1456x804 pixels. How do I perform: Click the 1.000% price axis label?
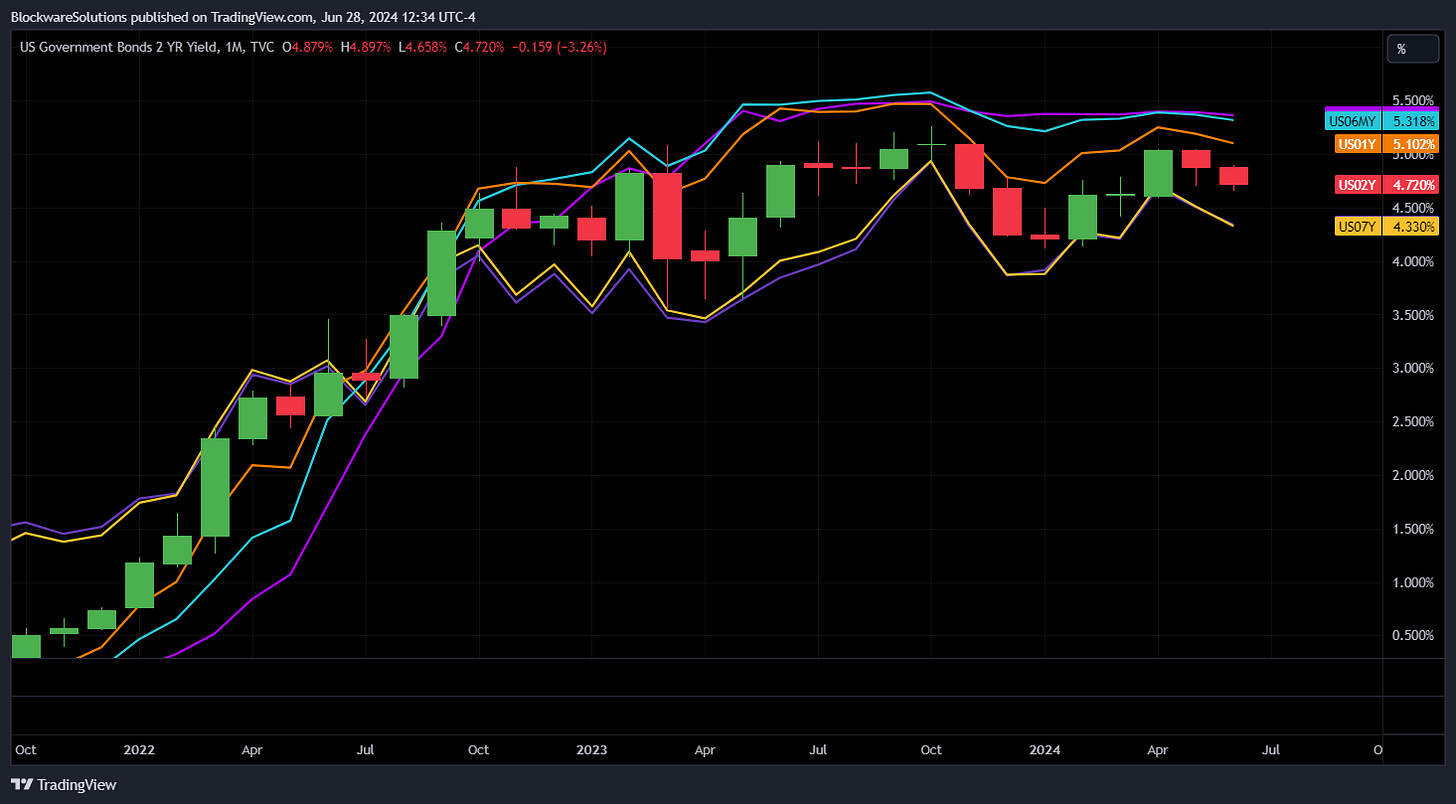click(x=1413, y=582)
